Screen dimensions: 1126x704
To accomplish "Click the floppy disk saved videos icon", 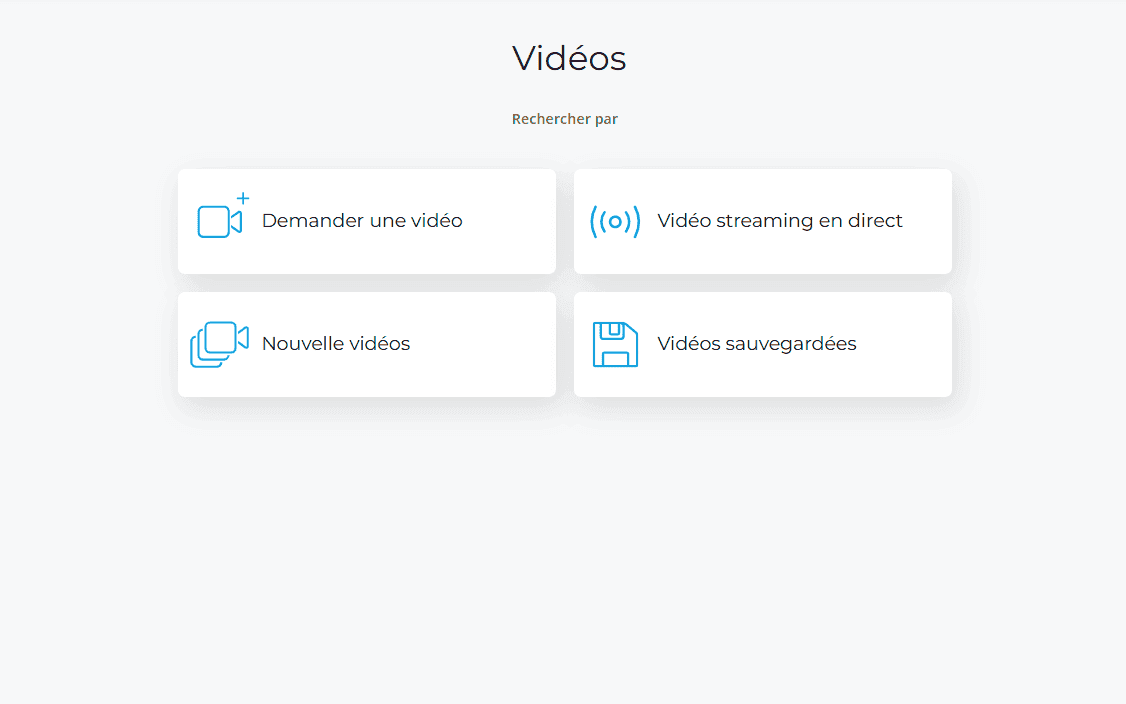I will (x=615, y=344).
